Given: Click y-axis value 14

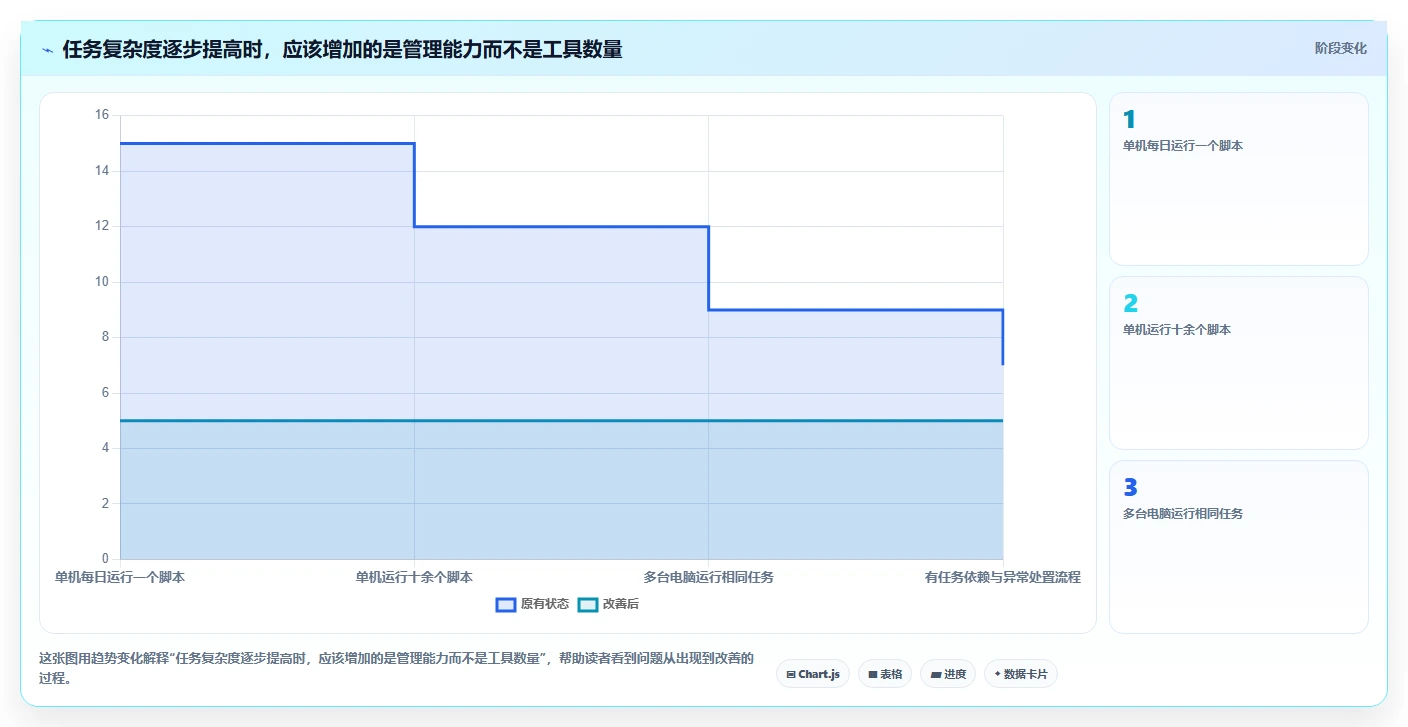Looking at the screenshot, I should click(102, 171).
